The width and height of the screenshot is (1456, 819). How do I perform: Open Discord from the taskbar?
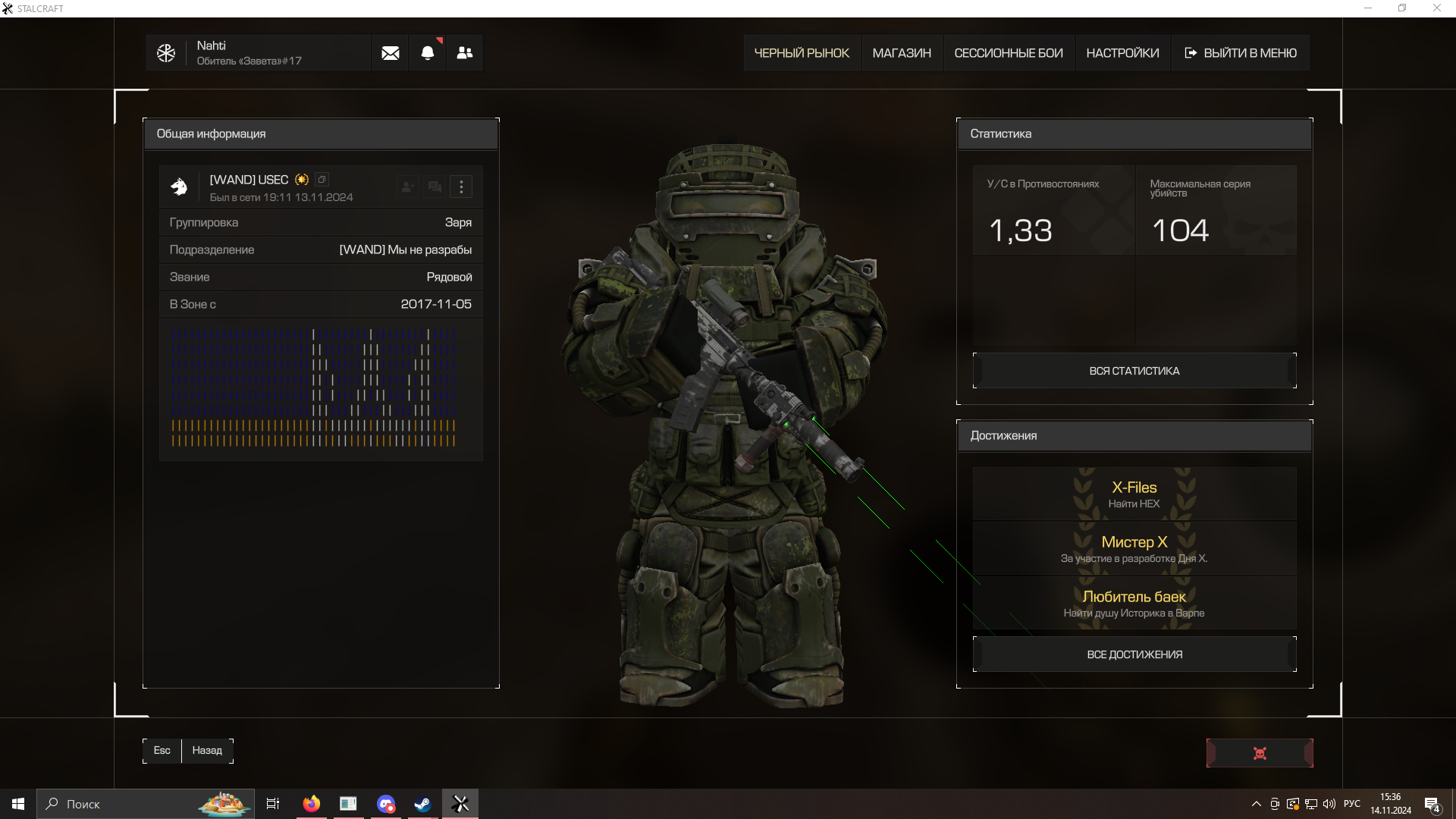click(x=386, y=804)
